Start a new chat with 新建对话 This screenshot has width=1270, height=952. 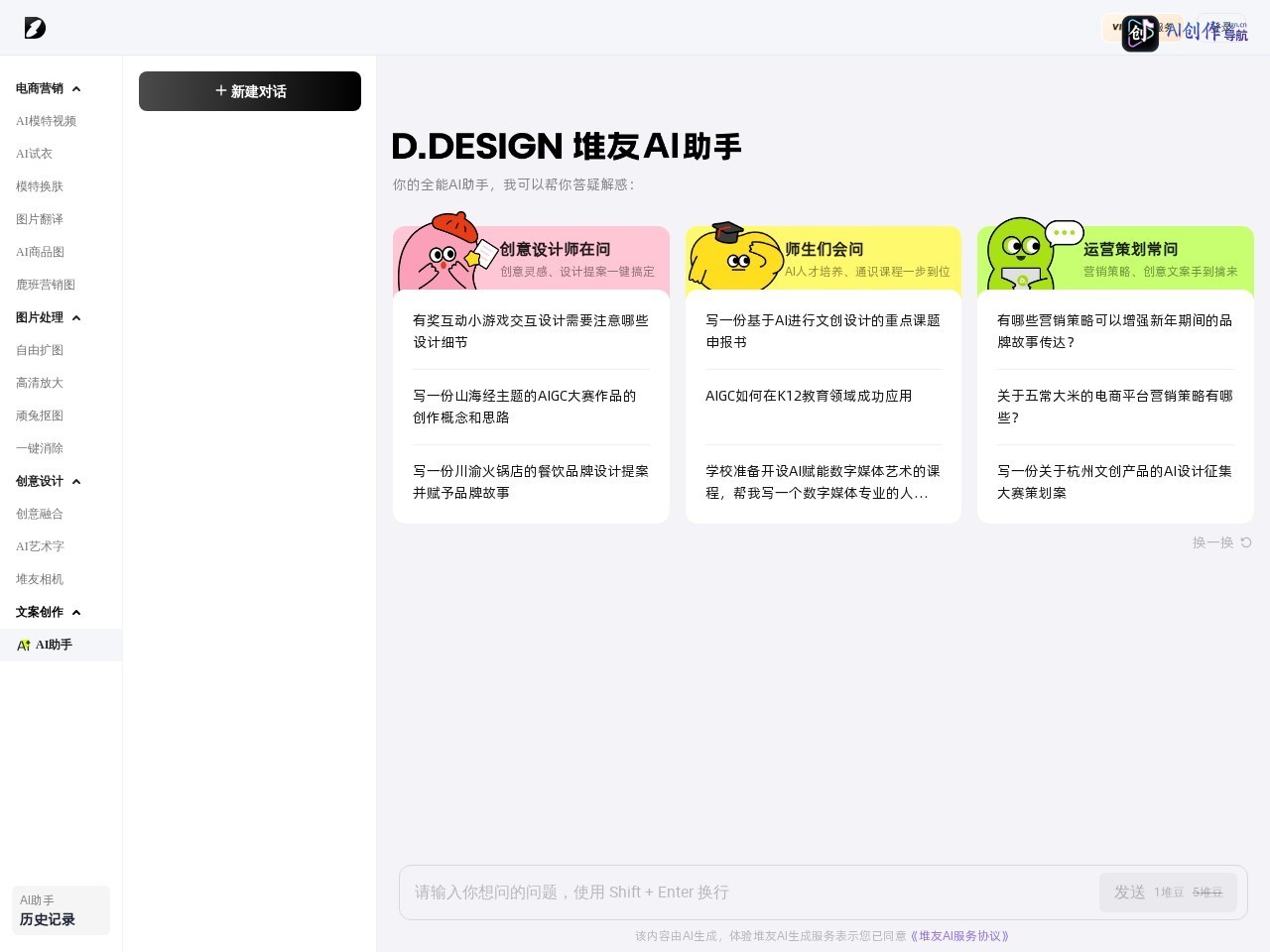pyautogui.click(x=250, y=91)
